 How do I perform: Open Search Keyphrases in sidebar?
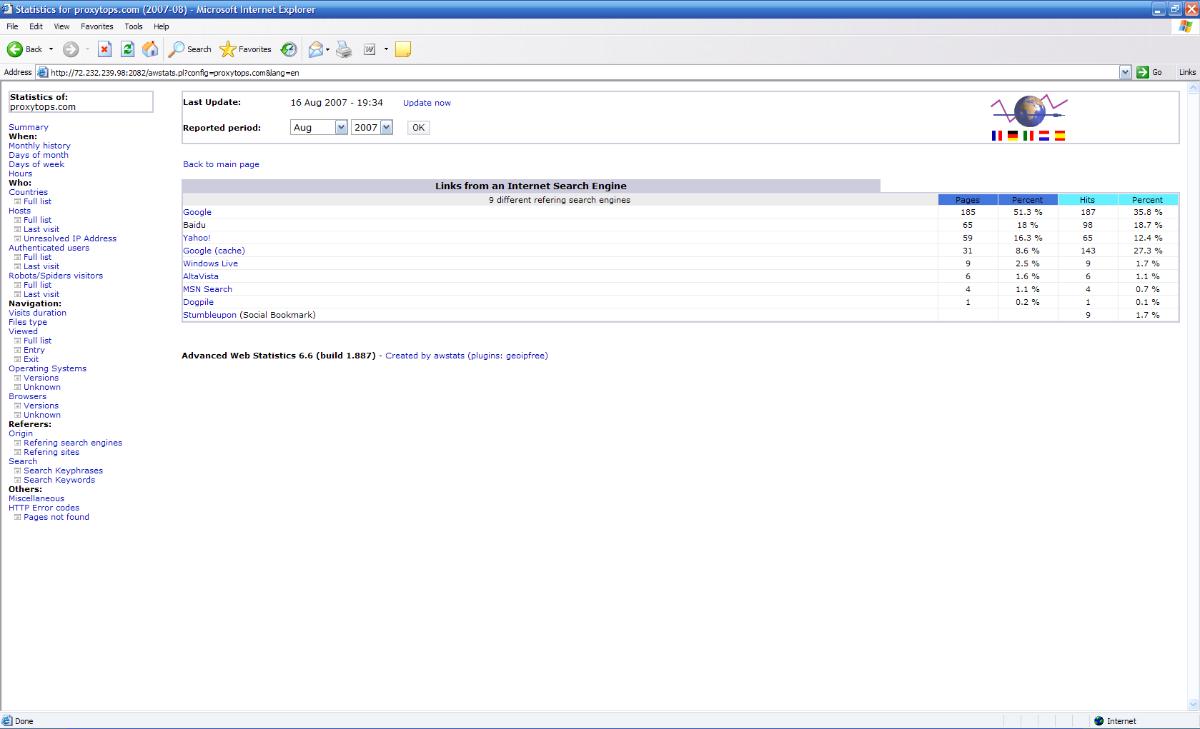point(63,471)
